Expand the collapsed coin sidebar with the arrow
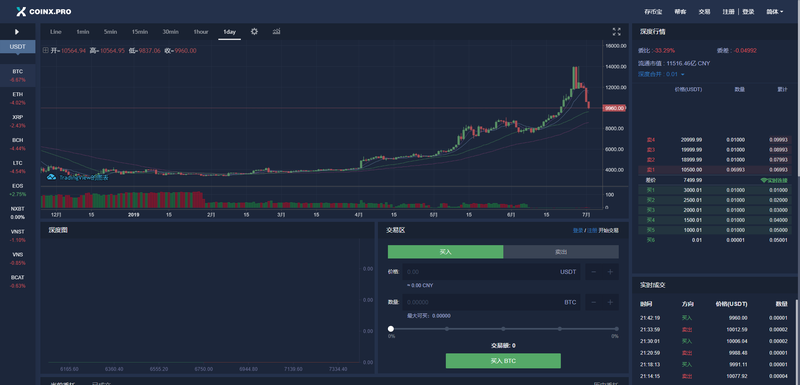800x385 pixels. coord(17,32)
